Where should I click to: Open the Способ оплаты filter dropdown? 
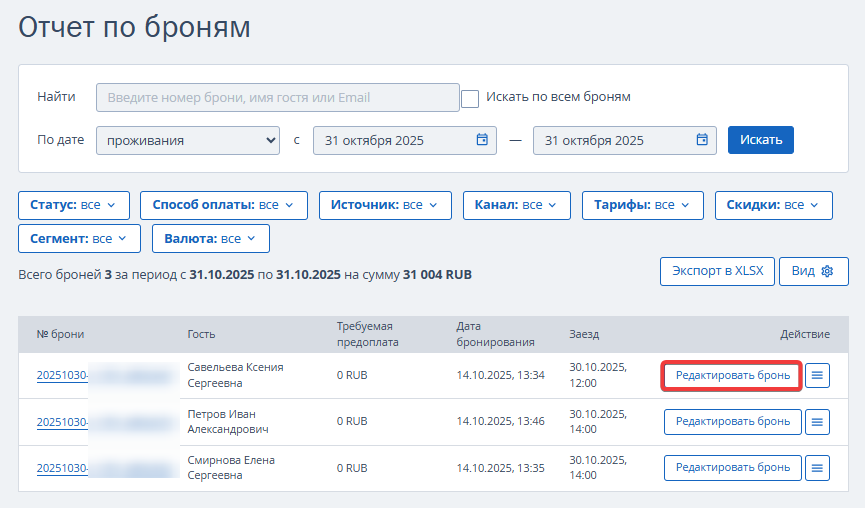pos(223,205)
